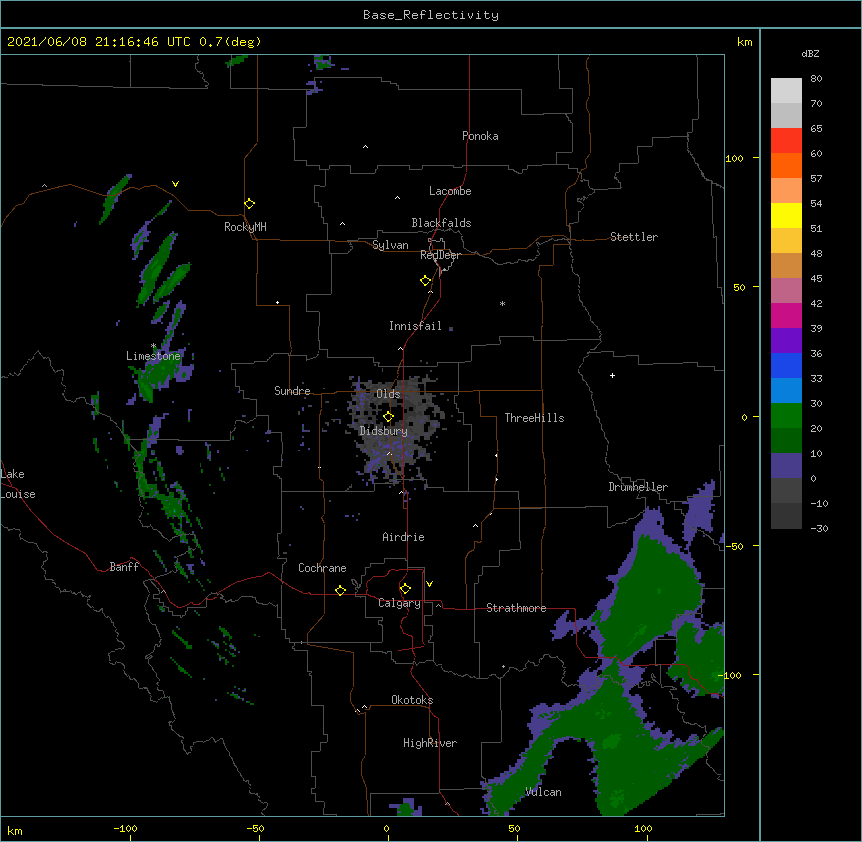Click the magenta 42 dBZ legend swatch
This screenshot has height=842, width=862.
786,315
